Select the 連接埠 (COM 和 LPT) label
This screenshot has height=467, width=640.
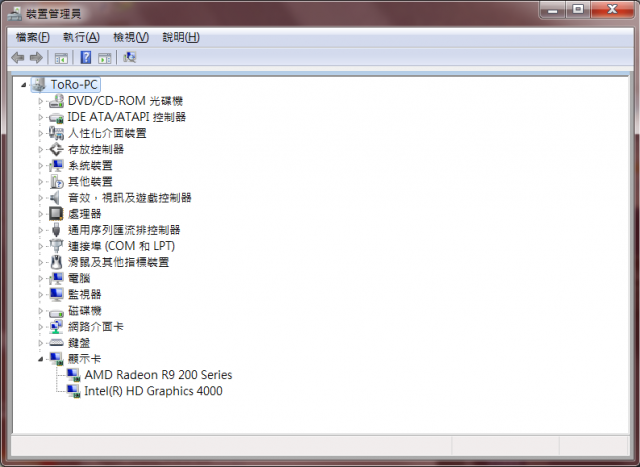tap(121, 246)
